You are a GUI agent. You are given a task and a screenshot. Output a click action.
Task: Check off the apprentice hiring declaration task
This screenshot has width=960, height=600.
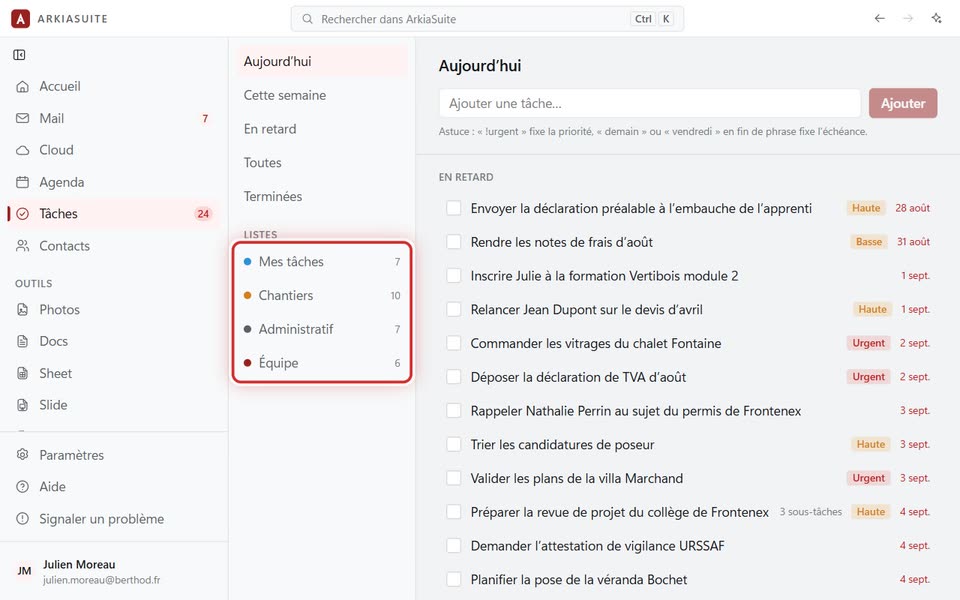[x=454, y=208]
